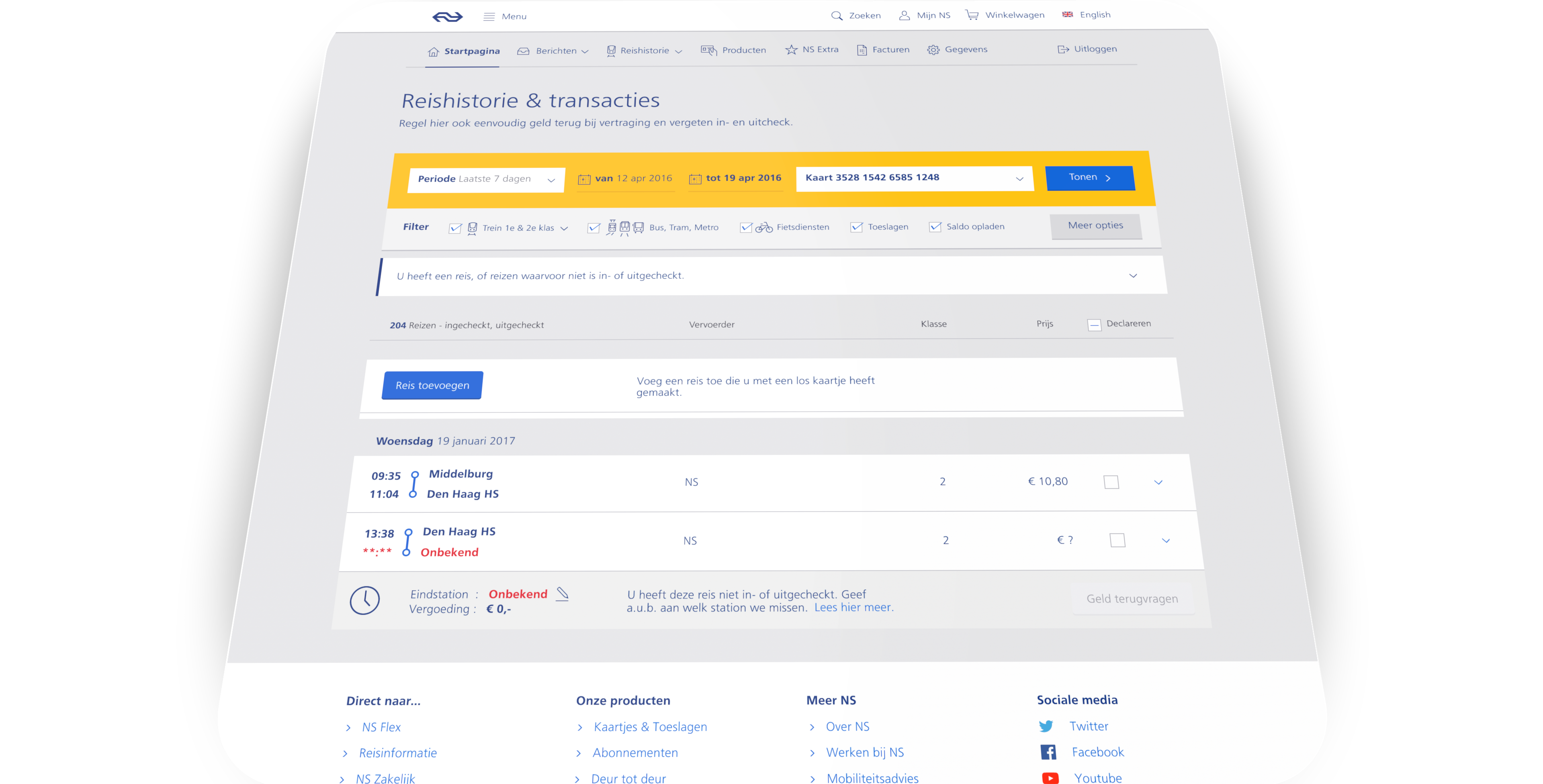Toggle the Saldo opladen filter checkbox

point(934,227)
